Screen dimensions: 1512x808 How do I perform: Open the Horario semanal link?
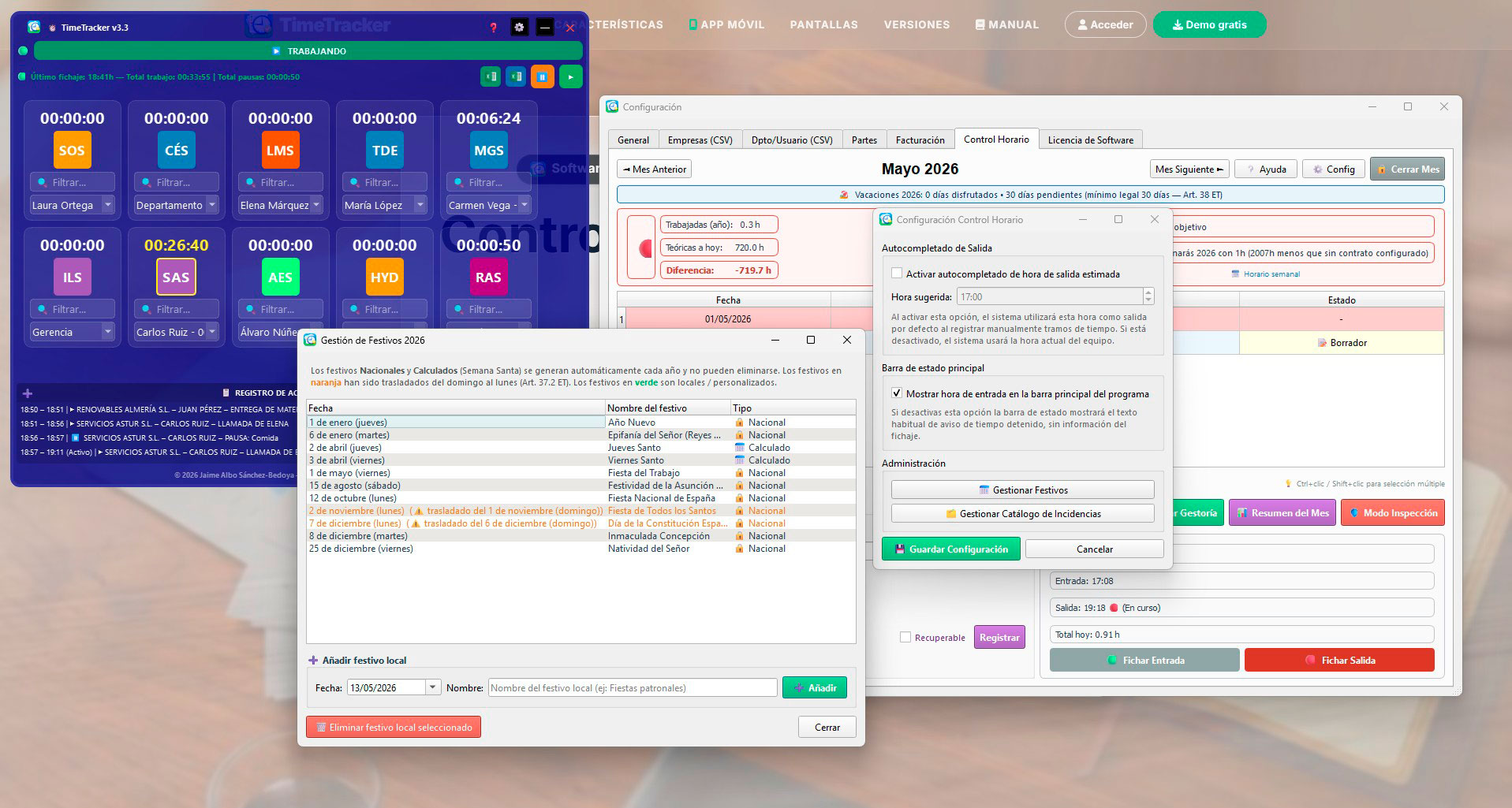pos(1266,274)
